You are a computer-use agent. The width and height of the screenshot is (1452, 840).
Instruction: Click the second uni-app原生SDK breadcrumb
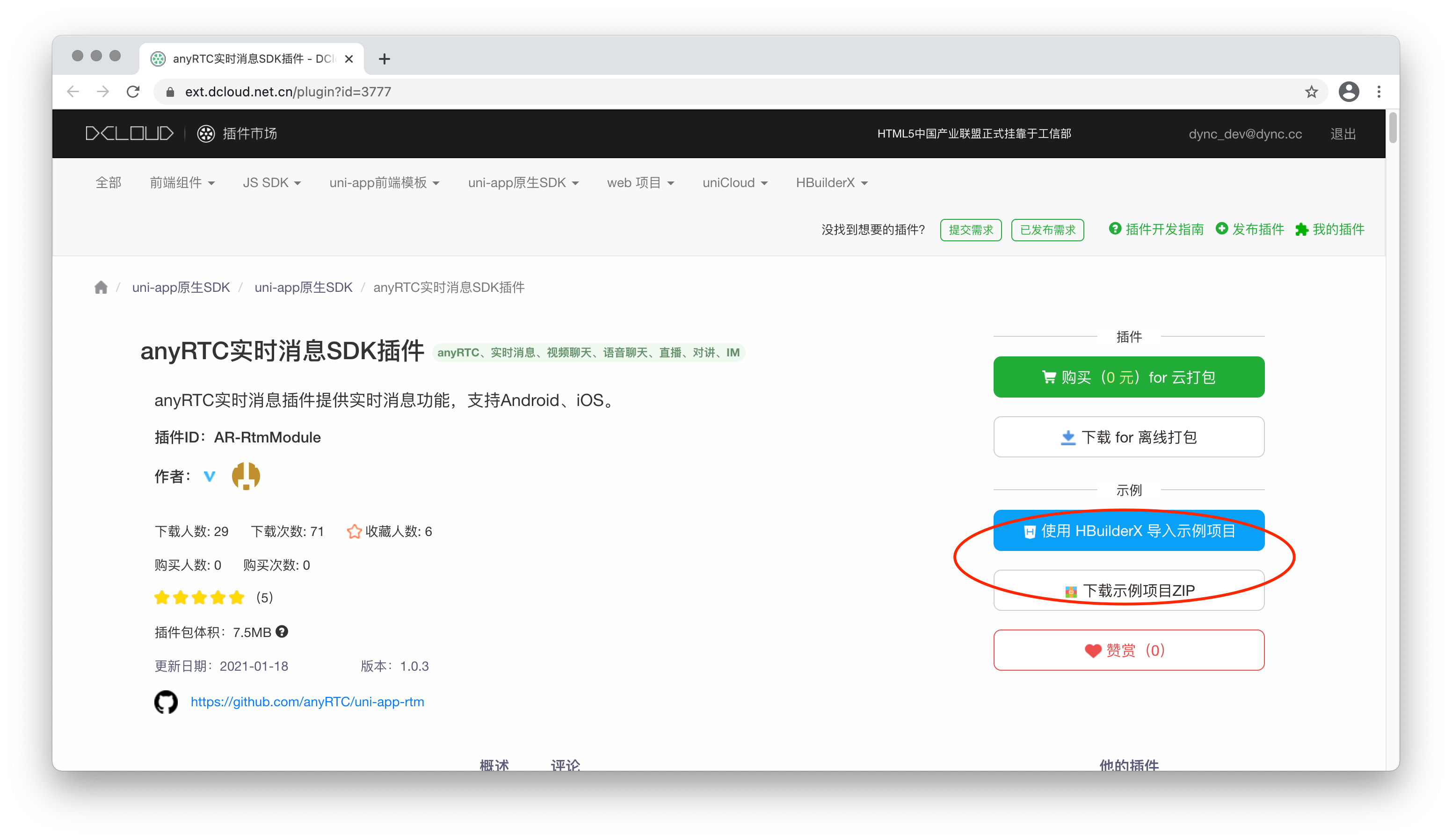303,287
